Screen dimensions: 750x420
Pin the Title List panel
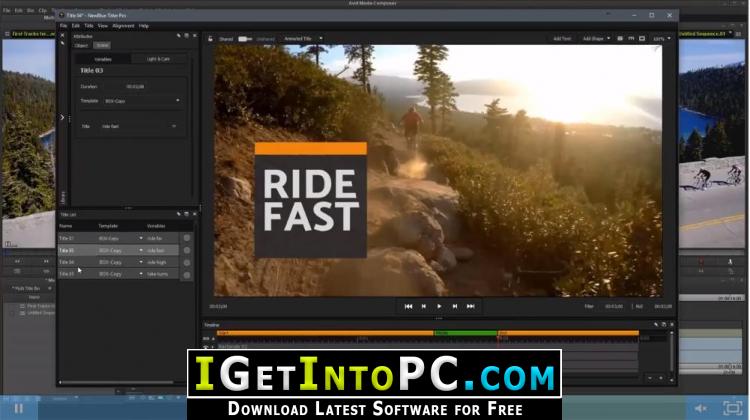click(179, 214)
